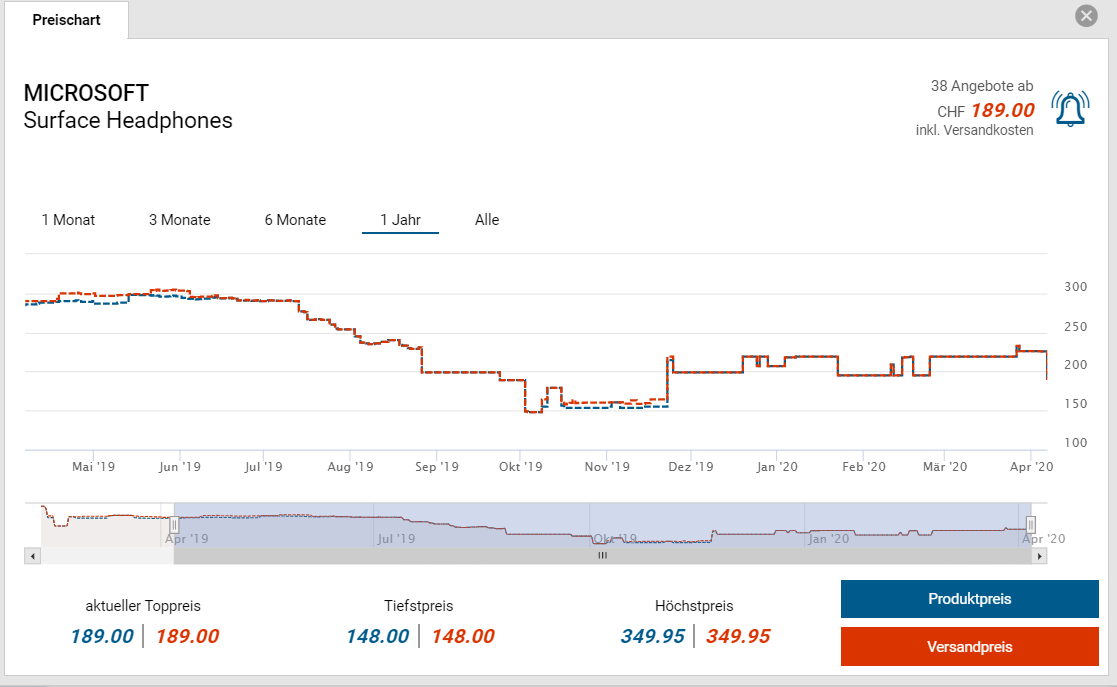The width and height of the screenshot is (1117, 687).
Task: Click the price alert bell icon
Action: [x=1069, y=109]
